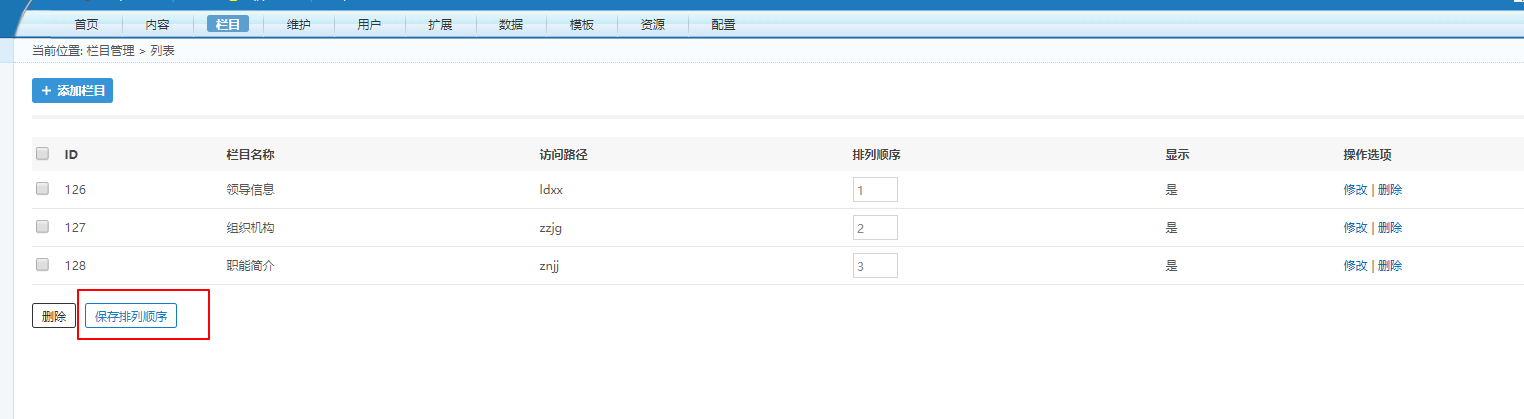Click the 当前位置 breadcrumb text
The image size is (1524, 419).
(x=57, y=50)
